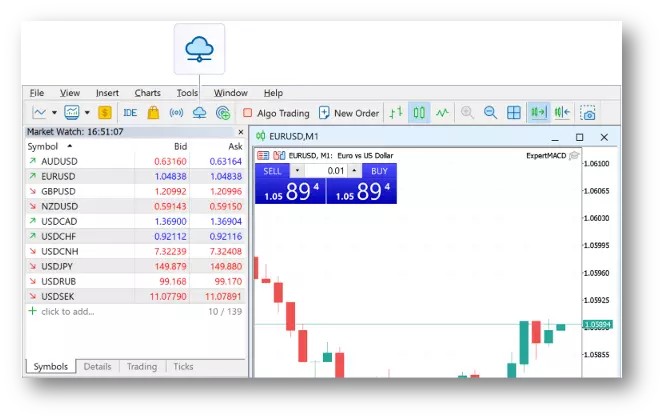The width and height of the screenshot is (664, 420).
Task: Open the Window menu
Action: (x=230, y=93)
